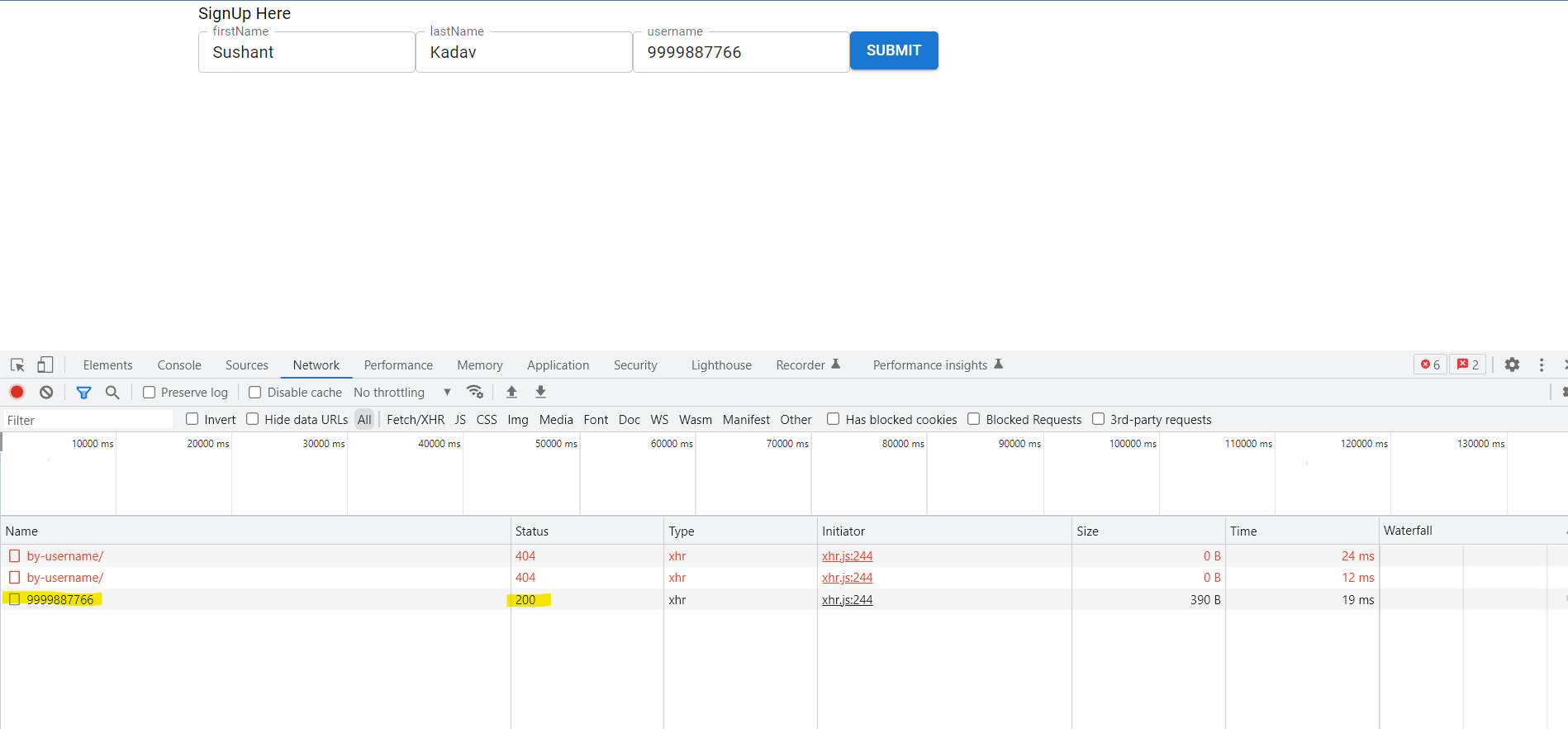Sort requests by Initiator column
Screen dimensions: 1568x729
point(944,531)
